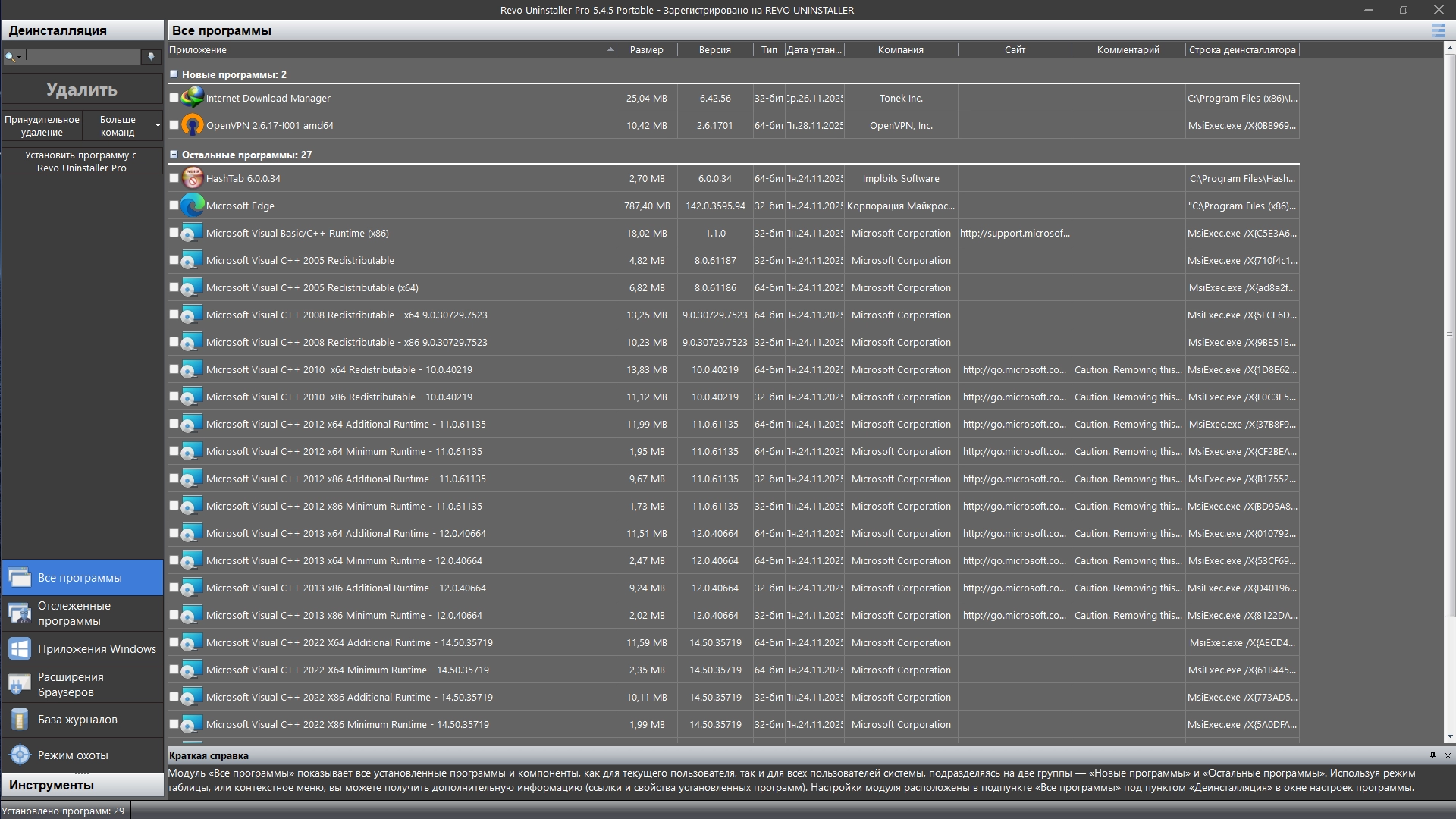Open the hamburger view menu top right
1456x819 pixels.
[x=1438, y=30]
